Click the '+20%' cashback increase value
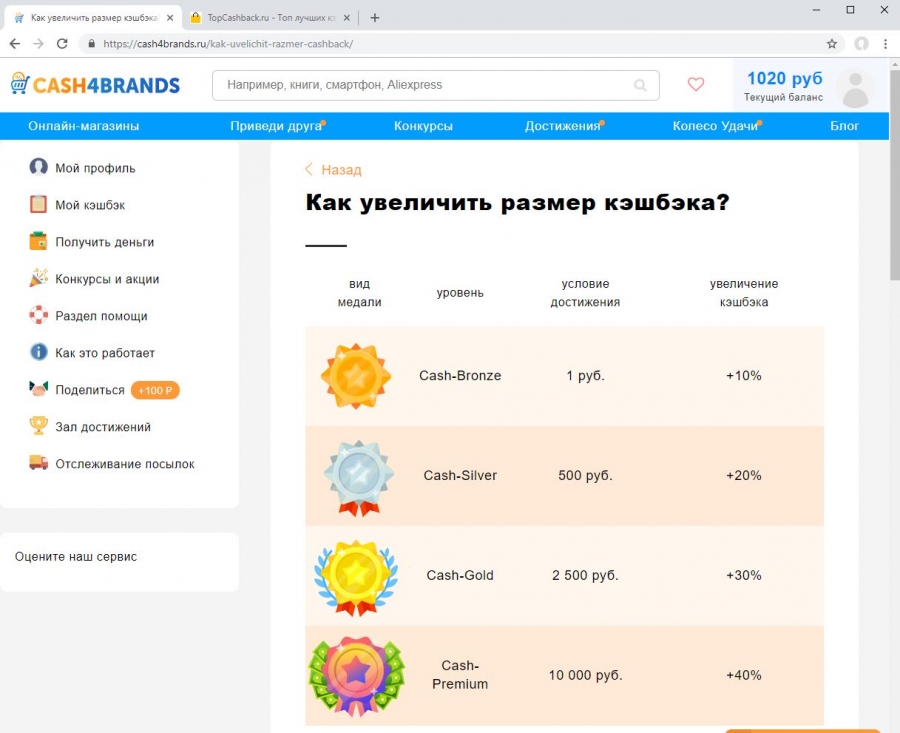The width and height of the screenshot is (900, 733). (744, 475)
